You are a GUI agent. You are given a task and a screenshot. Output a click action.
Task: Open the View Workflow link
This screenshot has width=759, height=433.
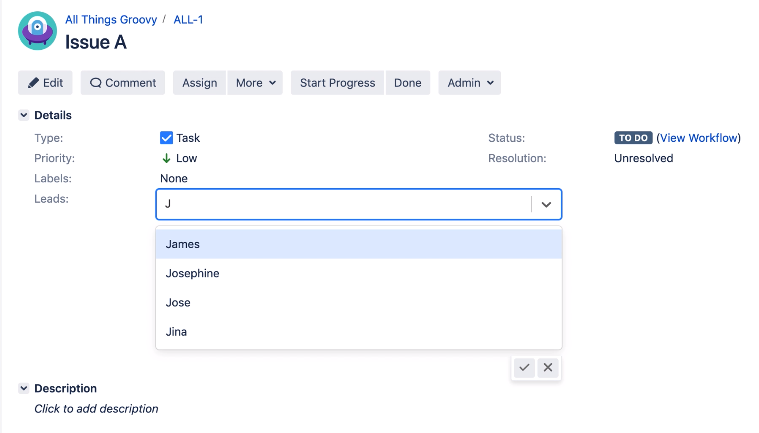coord(698,138)
